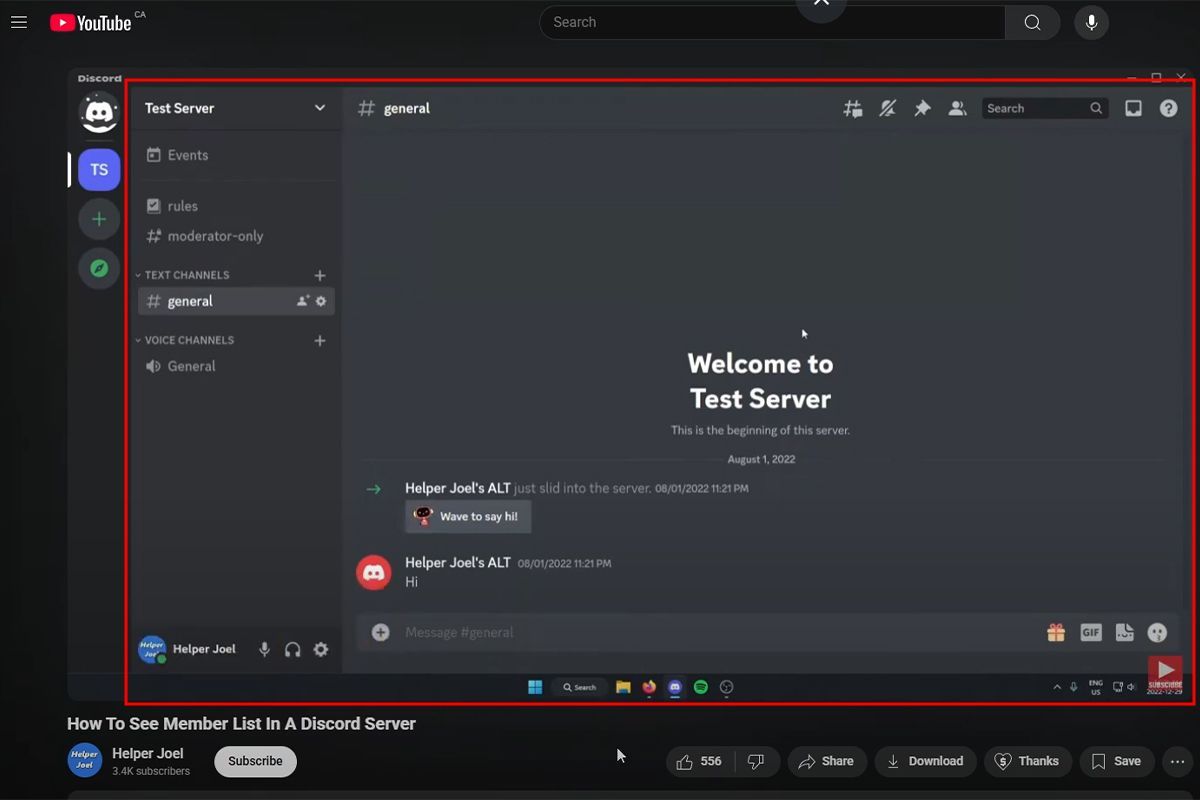Image resolution: width=1200 pixels, height=800 pixels.
Task: Save the video to playlist
Action: pos(1116,761)
